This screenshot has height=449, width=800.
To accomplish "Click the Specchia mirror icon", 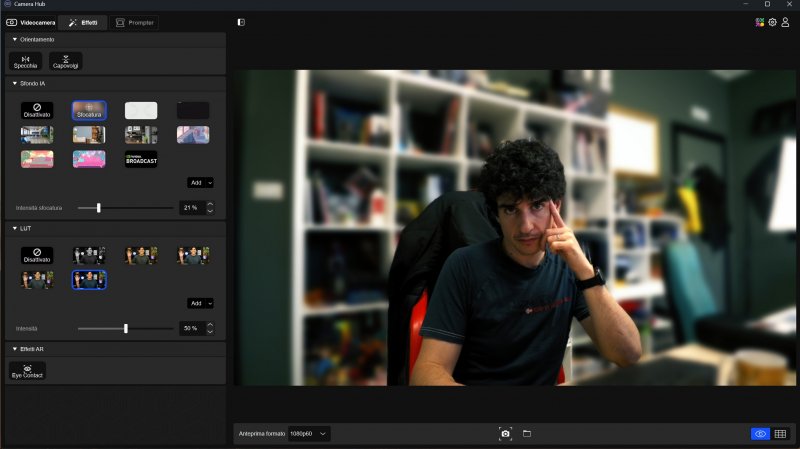I will [25, 61].
